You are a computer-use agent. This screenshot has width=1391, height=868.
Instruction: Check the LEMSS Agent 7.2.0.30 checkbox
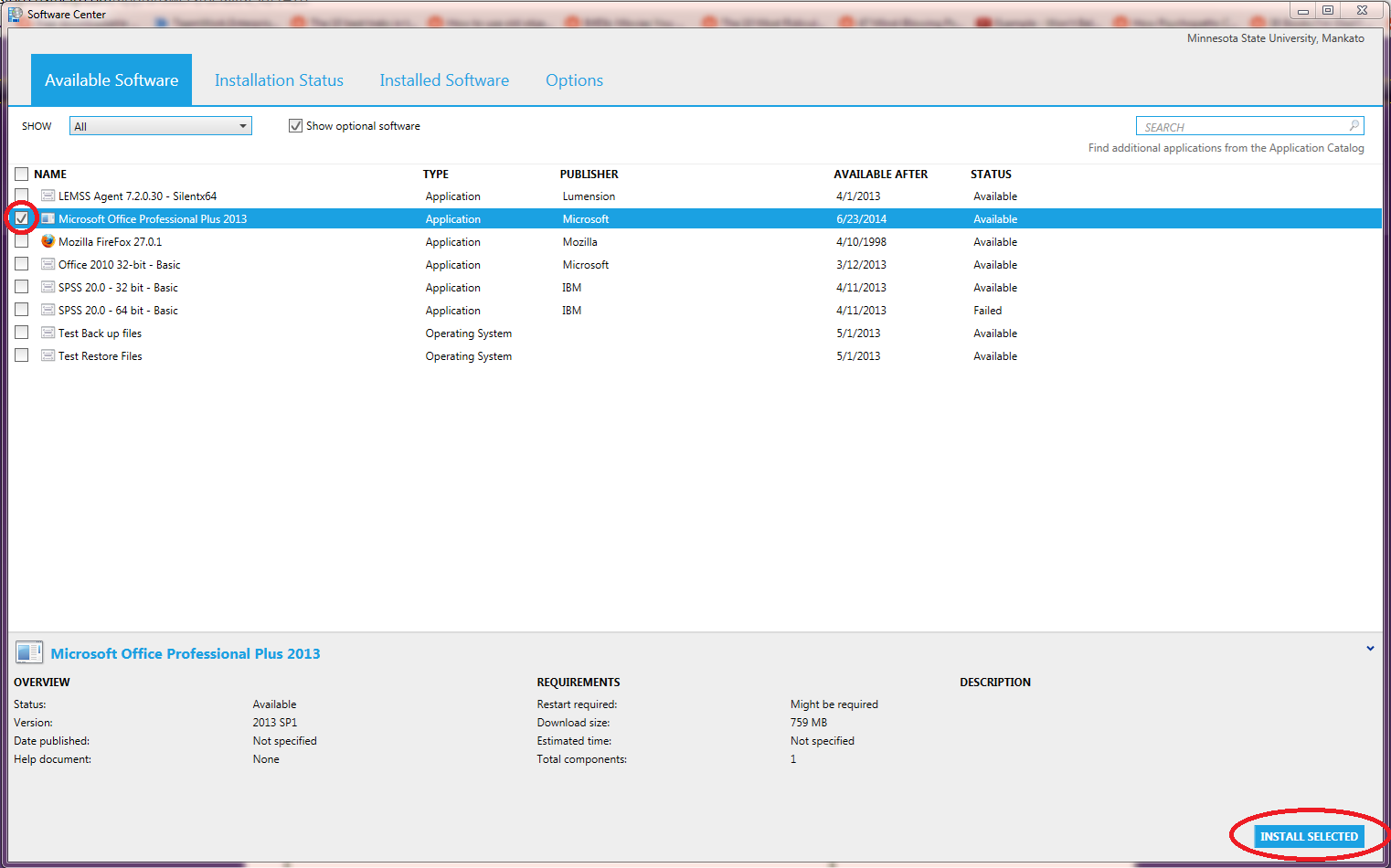(22, 196)
